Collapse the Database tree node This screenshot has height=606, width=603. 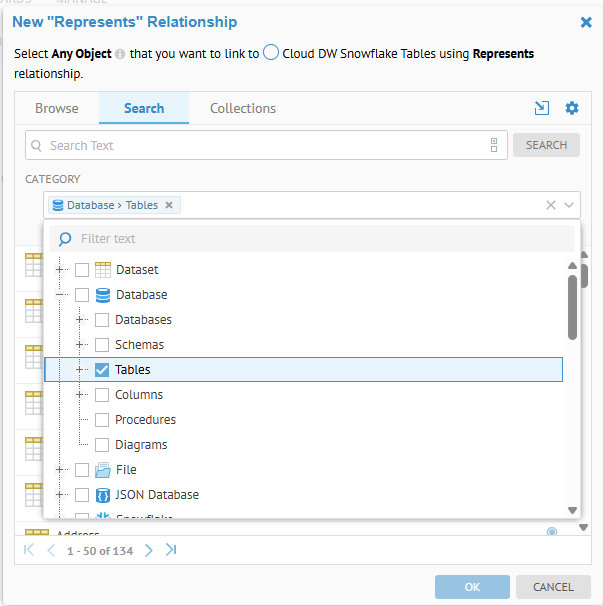point(62,295)
